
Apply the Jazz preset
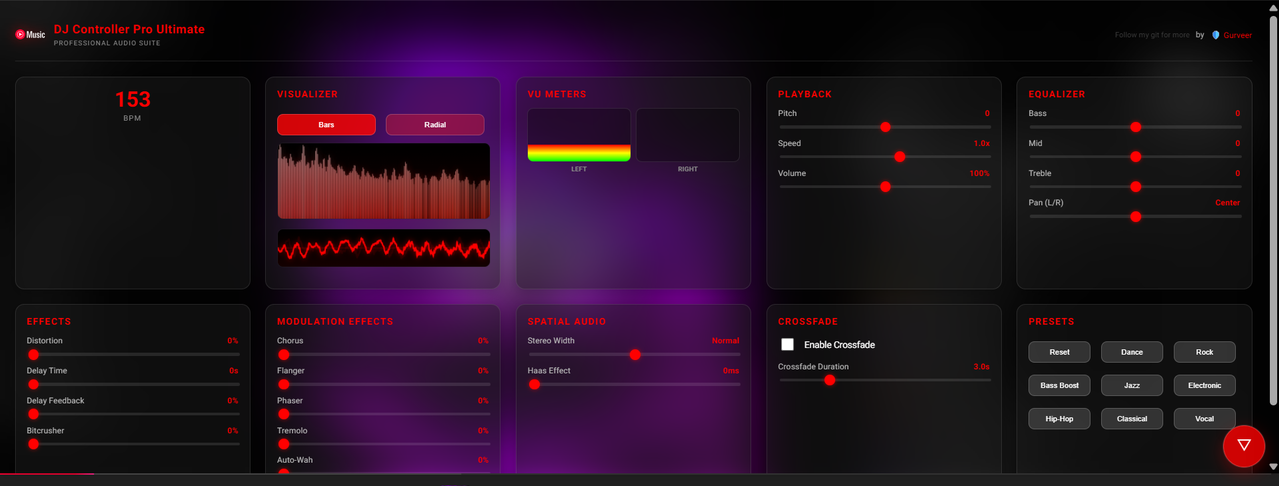(x=1132, y=385)
